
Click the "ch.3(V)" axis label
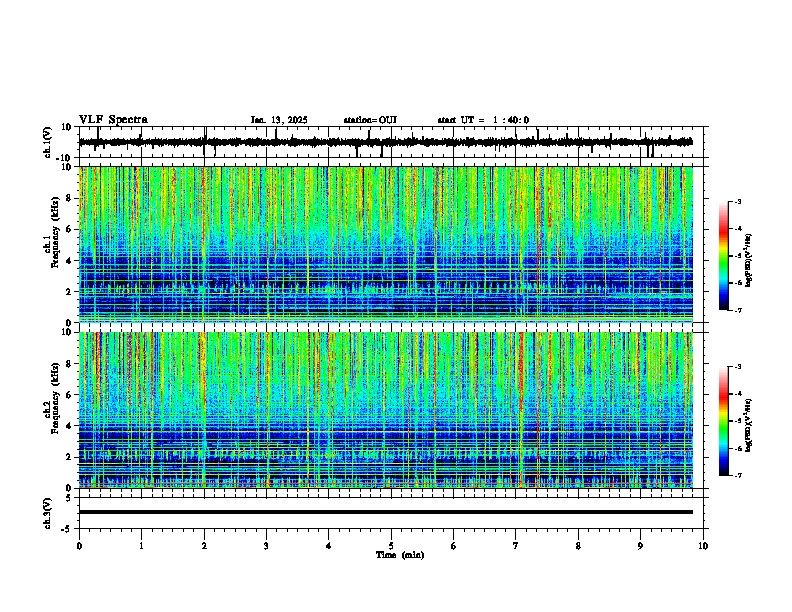[x=48, y=513]
